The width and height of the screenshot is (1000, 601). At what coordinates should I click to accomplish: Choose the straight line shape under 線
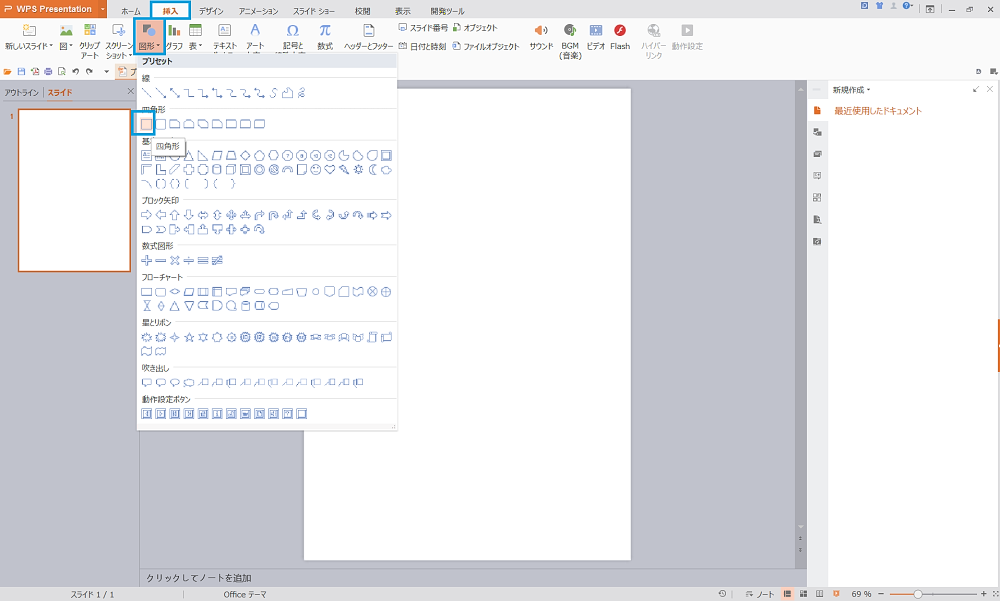147,93
